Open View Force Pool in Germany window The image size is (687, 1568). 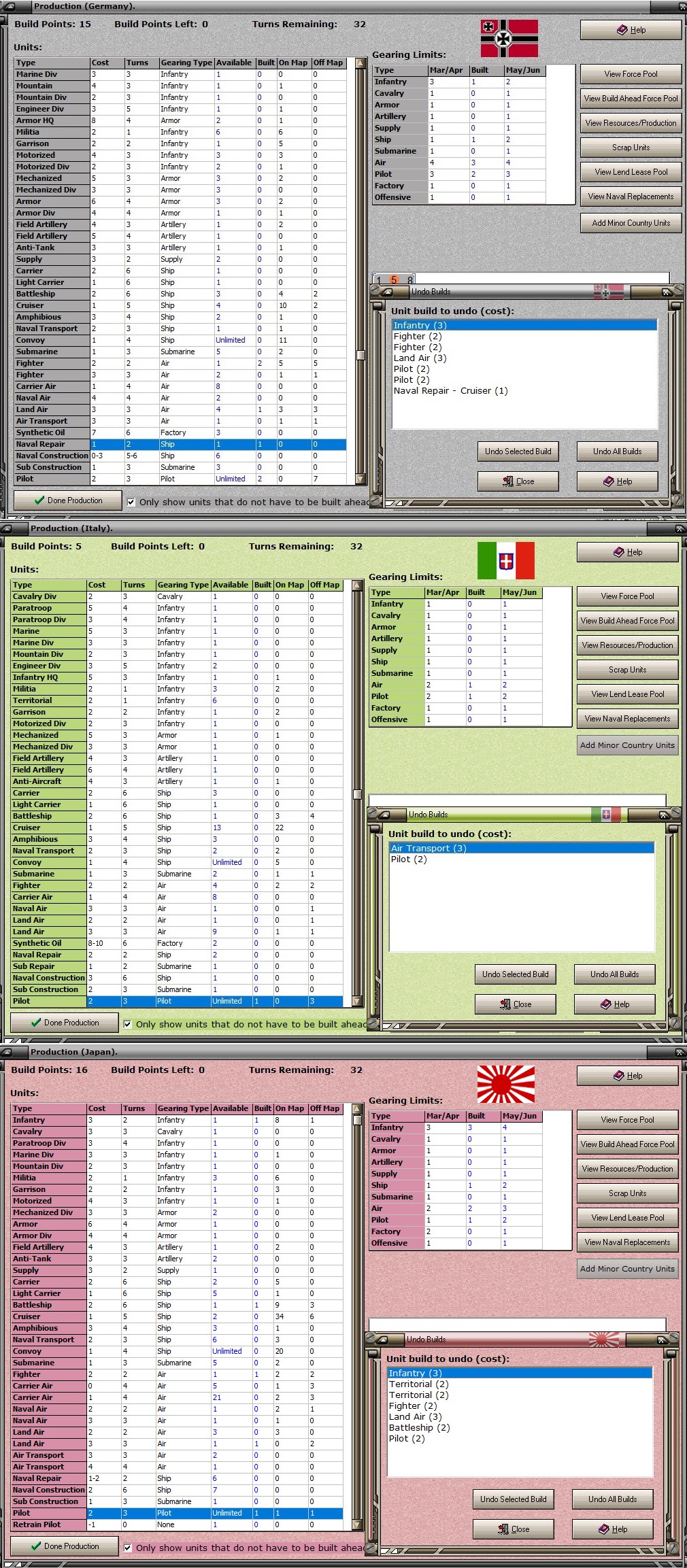point(631,74)
